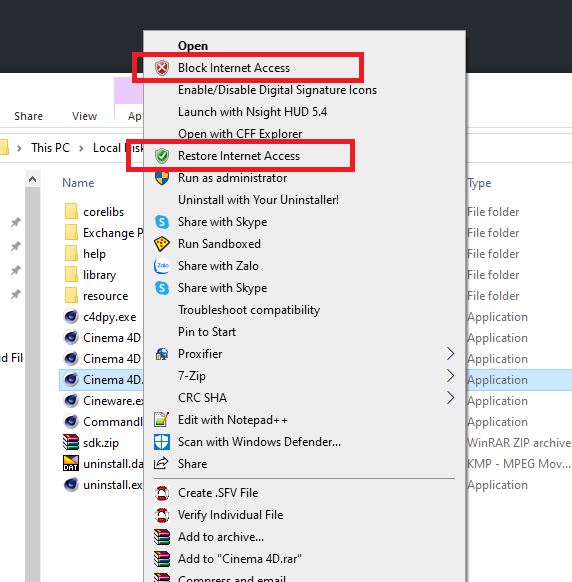Choose Troubleshoot compatibility
This screenshot has height=582, width=572.
pyautogui.click(x=249, y=310)
